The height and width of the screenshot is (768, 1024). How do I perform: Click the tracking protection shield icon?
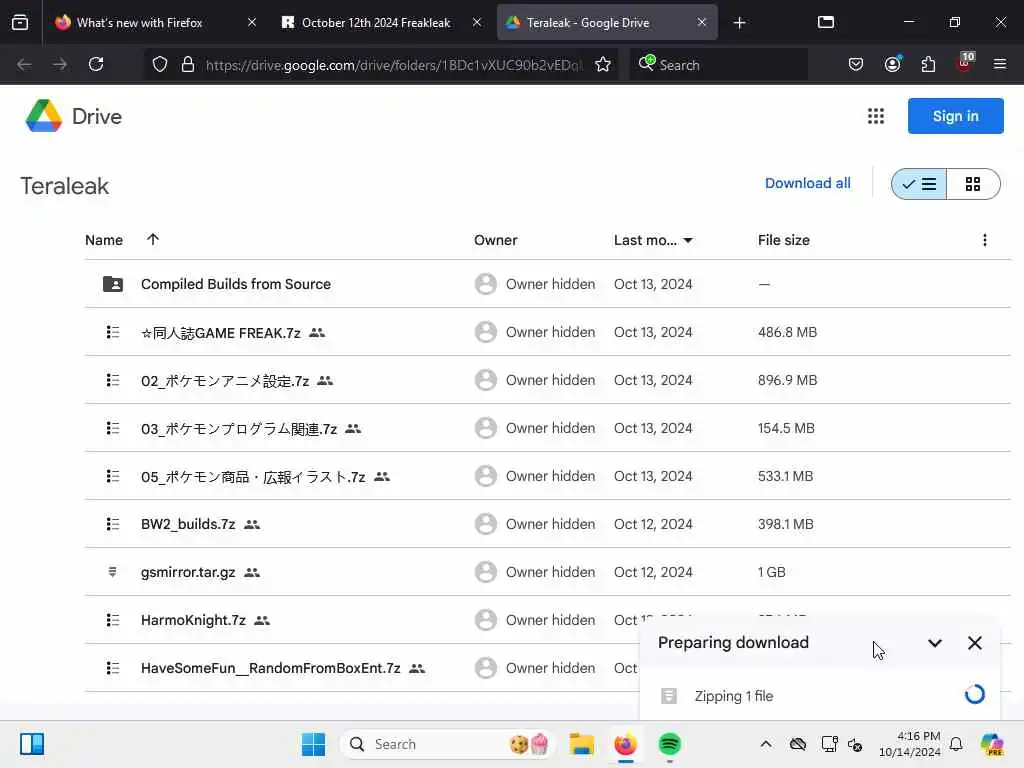coord(160,65)
